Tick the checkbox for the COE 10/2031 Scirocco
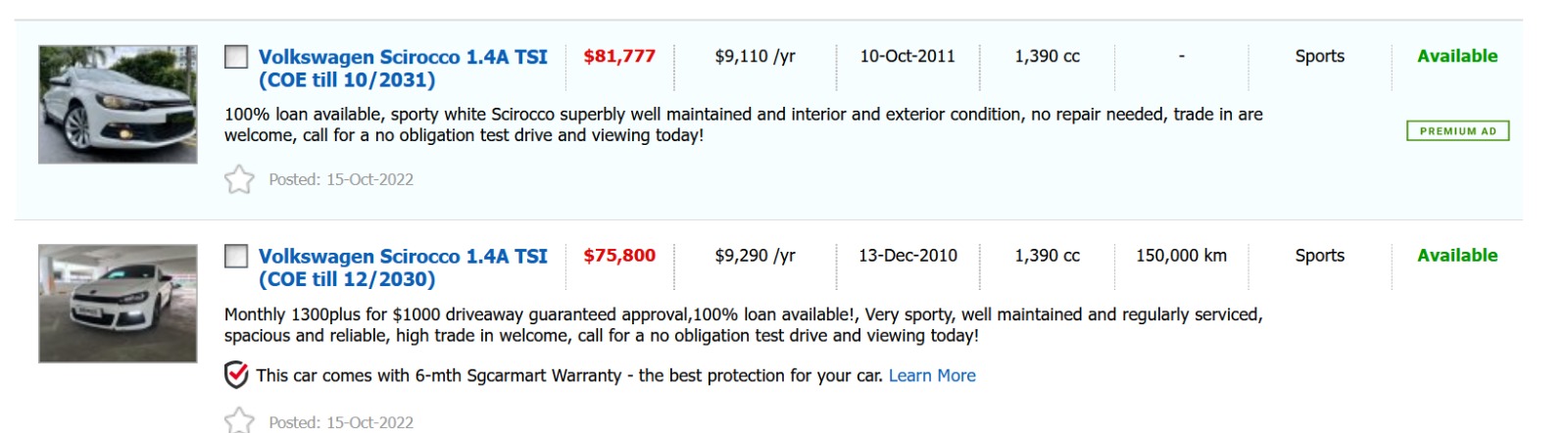 pos(236,57)
